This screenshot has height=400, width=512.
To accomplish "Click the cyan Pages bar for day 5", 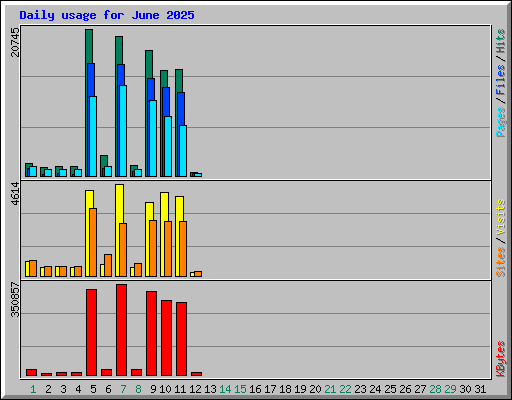I will (93, 136).
